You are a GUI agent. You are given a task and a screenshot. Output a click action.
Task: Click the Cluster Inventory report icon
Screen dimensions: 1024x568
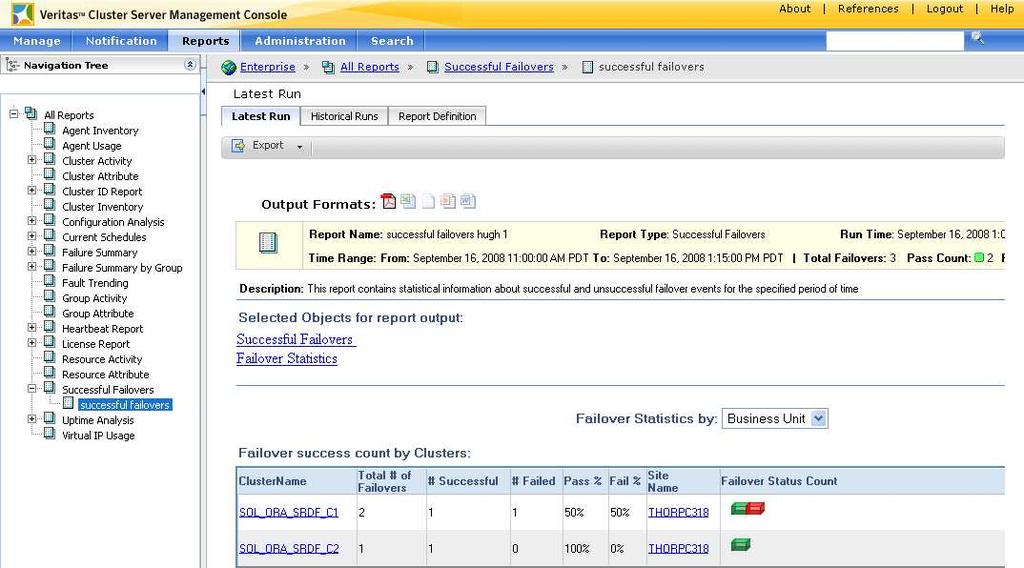[x=50, y=205]
